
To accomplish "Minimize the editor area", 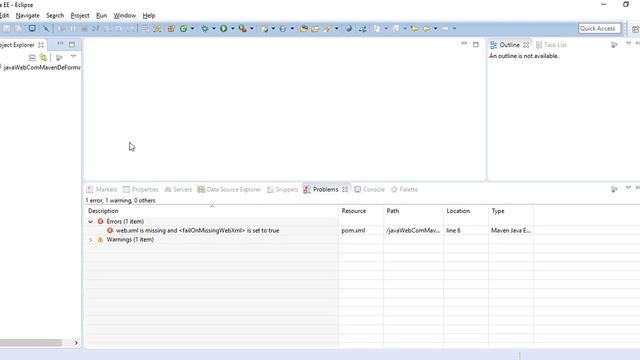I will [x=464, y=44].
